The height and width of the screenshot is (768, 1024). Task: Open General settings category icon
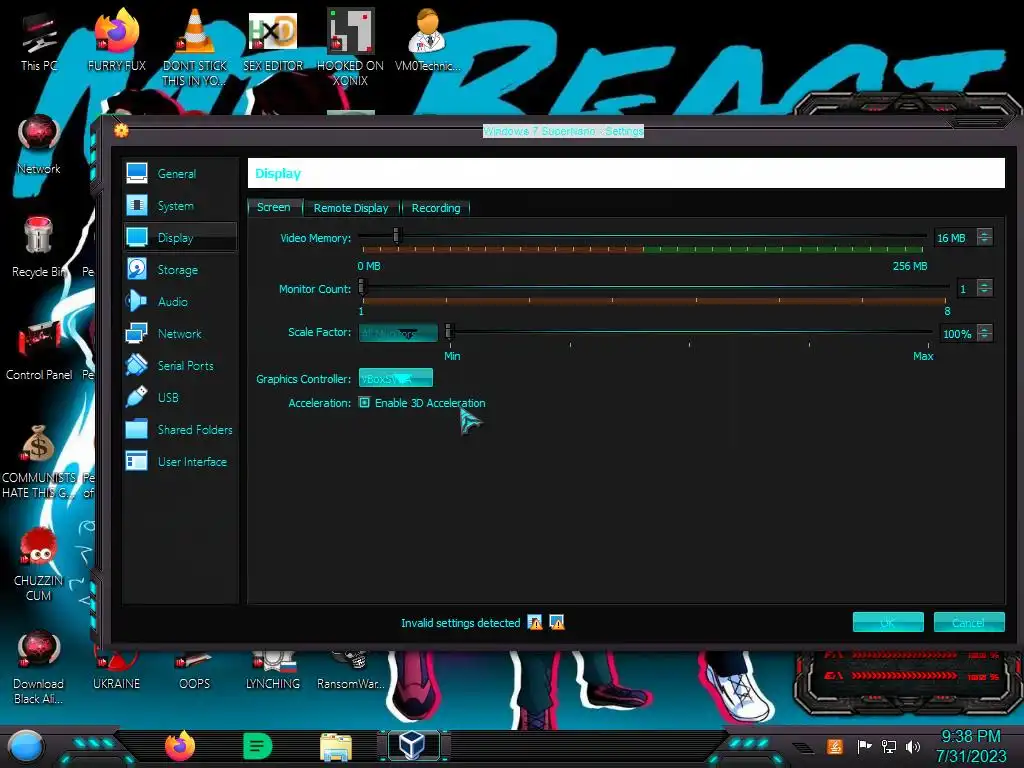(136, 173)
